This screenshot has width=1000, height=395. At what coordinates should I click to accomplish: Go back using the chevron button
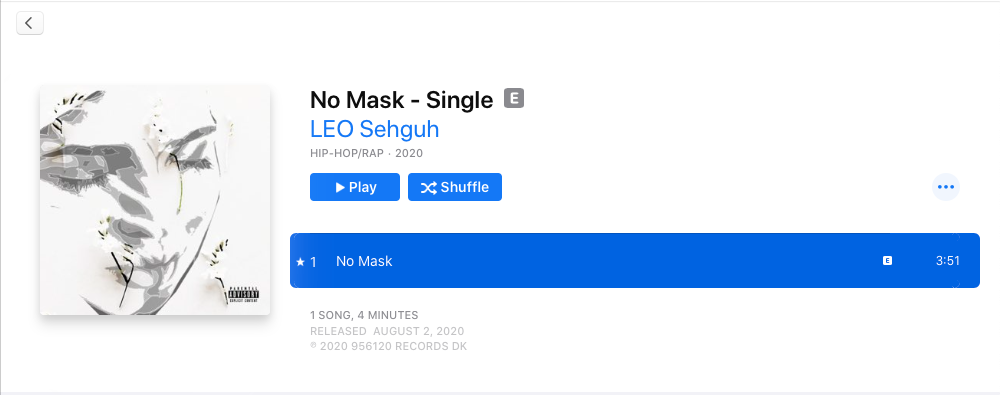(29, 23)
